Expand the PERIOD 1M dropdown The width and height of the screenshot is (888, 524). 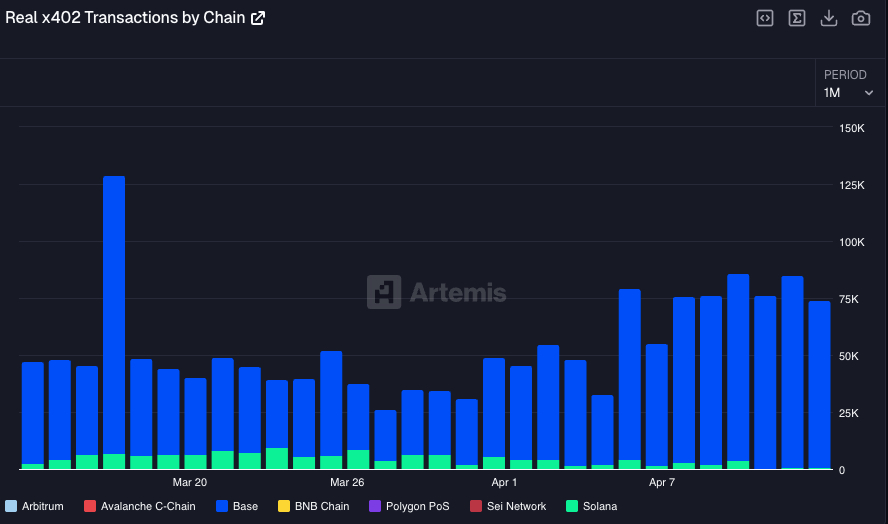pos(848,84)
